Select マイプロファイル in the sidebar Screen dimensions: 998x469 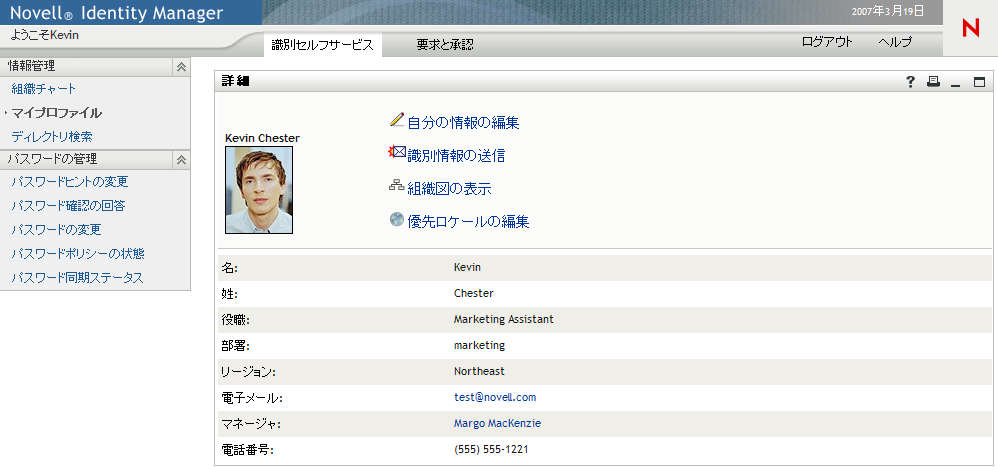click(x=57, y=113)
